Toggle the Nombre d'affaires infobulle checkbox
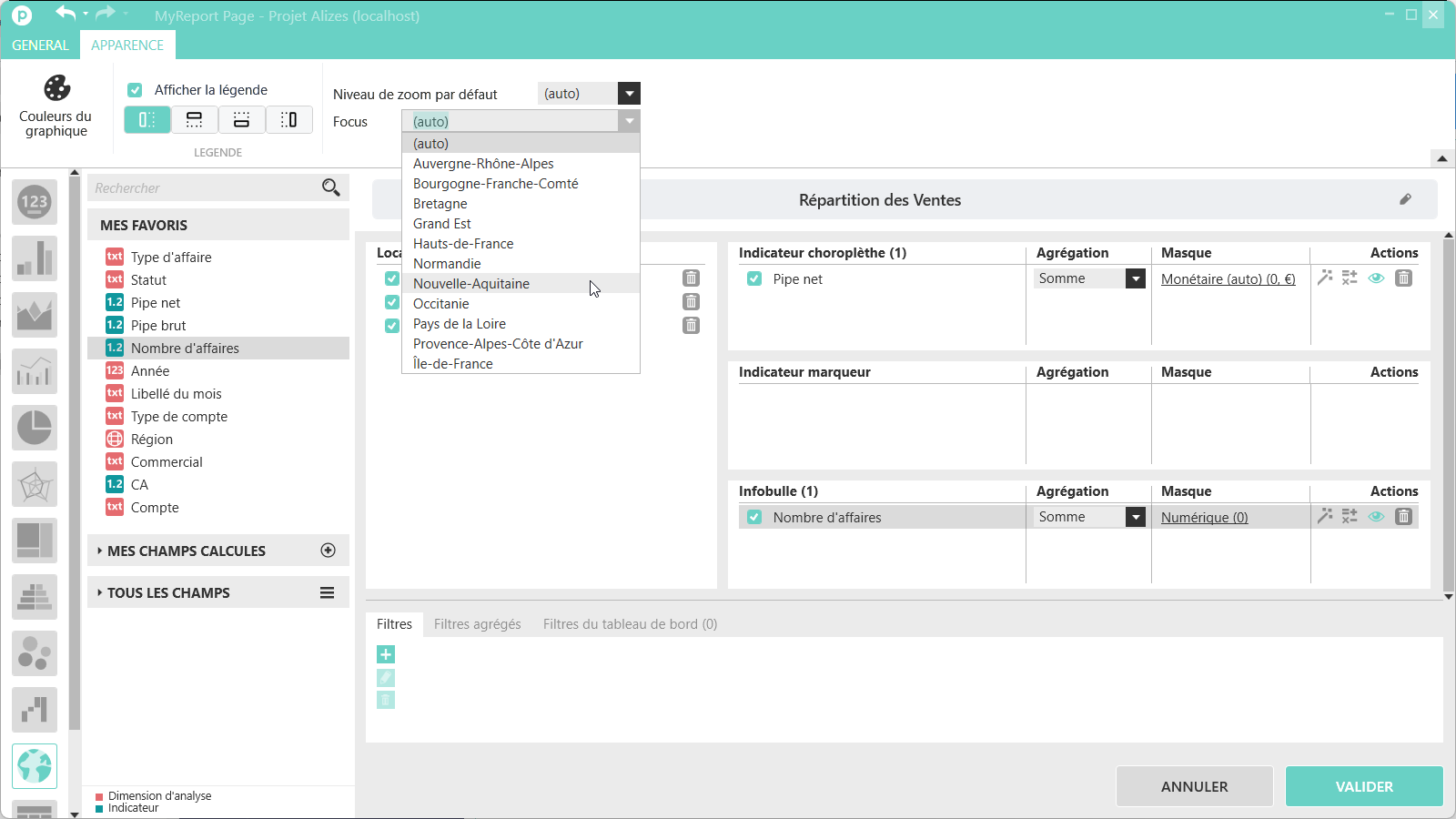This screenshot has height=819, width=1456. [754, 517]
